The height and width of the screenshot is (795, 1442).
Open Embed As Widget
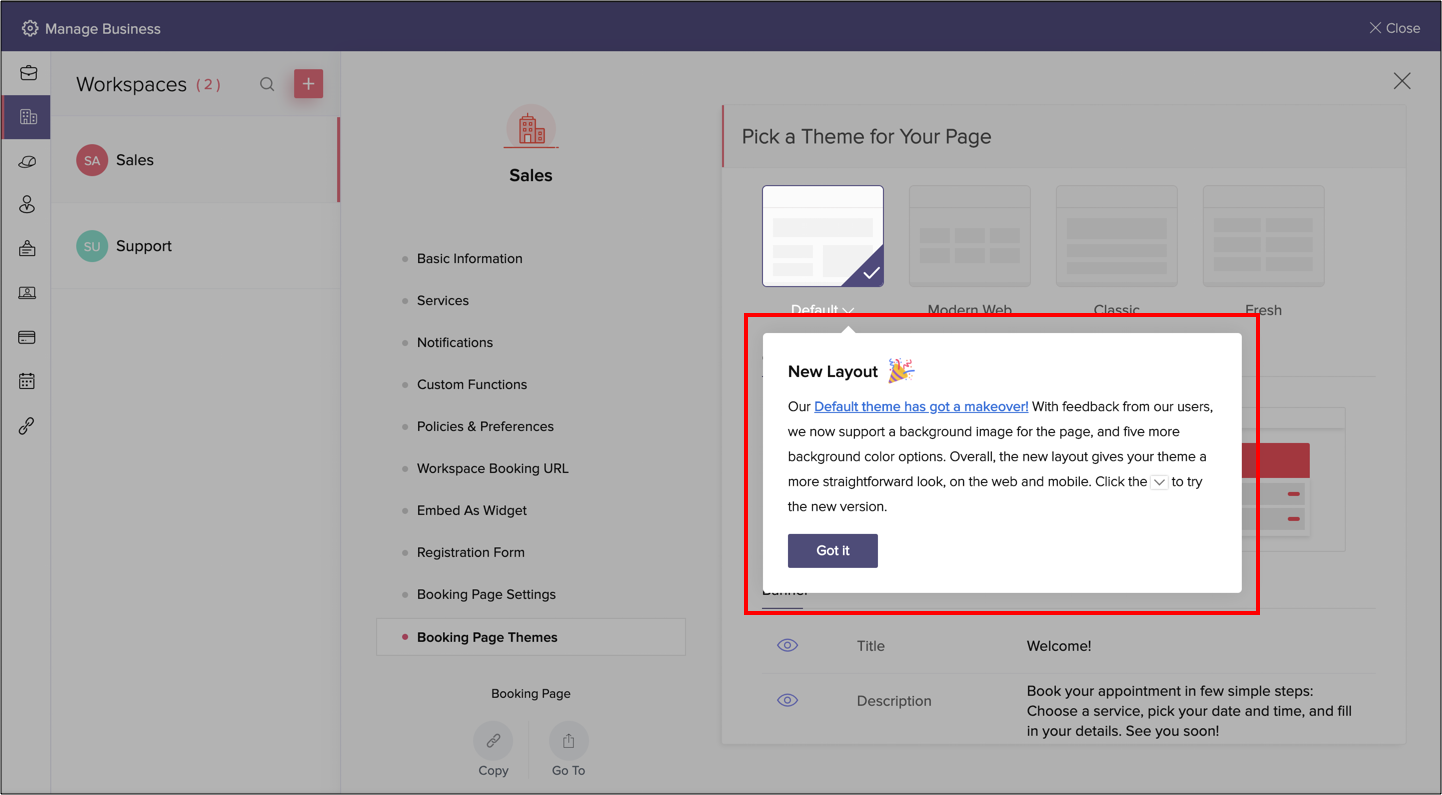(472, 510)
